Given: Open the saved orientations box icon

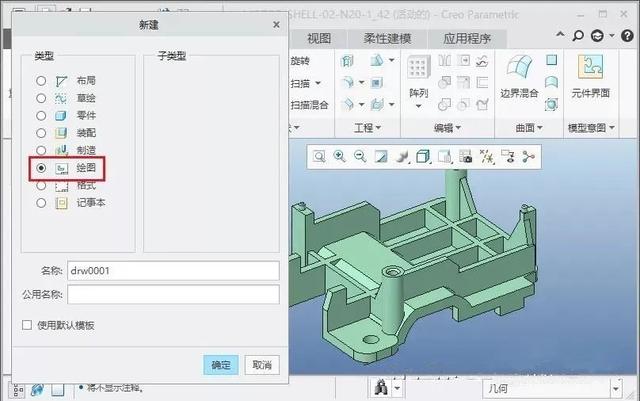Looking at the screenshot, I should point(423,156).
